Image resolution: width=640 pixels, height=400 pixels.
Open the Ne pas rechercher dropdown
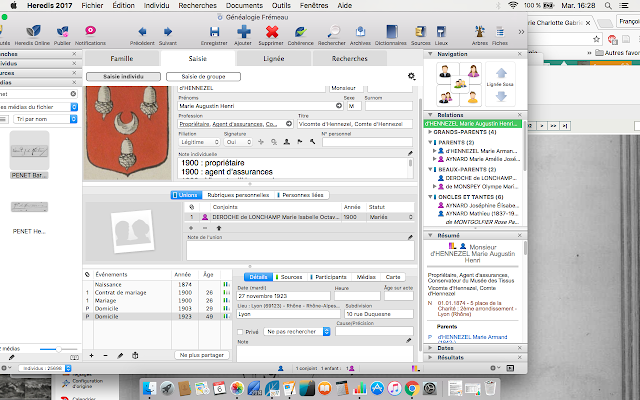click(297, 331)
